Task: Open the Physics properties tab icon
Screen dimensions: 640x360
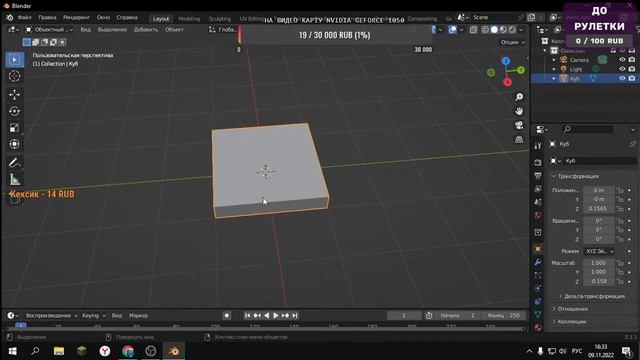Action: [538, 288]
